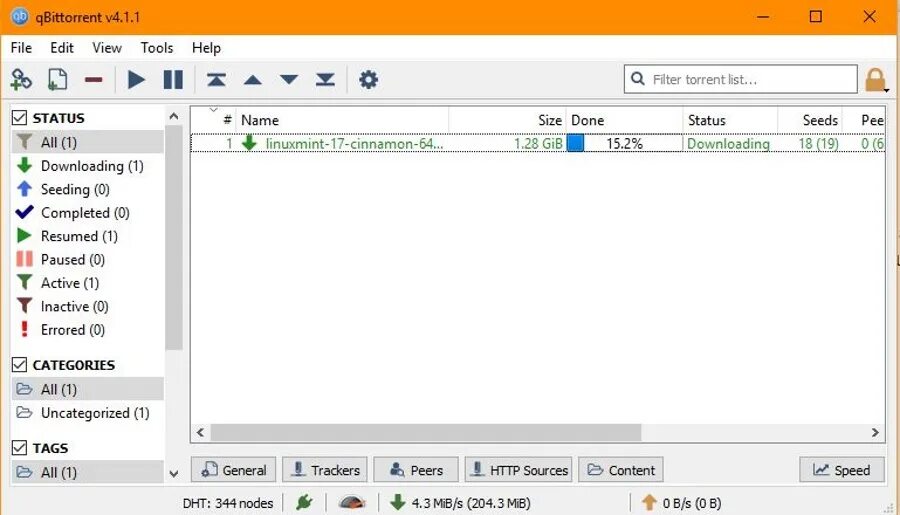Resume torrent with the play icon

[136, 80]
